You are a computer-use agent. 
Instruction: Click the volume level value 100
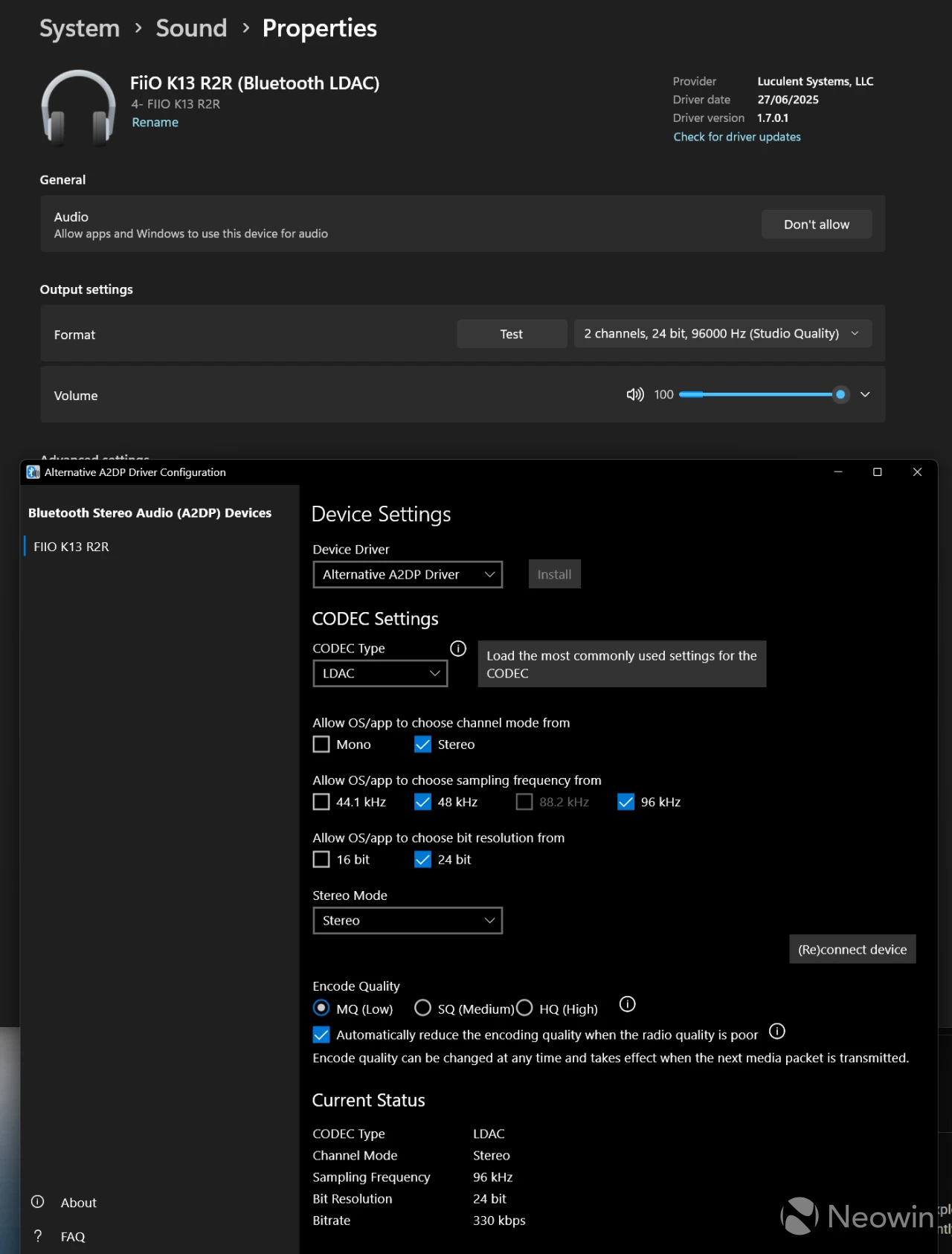click(663, 395)
